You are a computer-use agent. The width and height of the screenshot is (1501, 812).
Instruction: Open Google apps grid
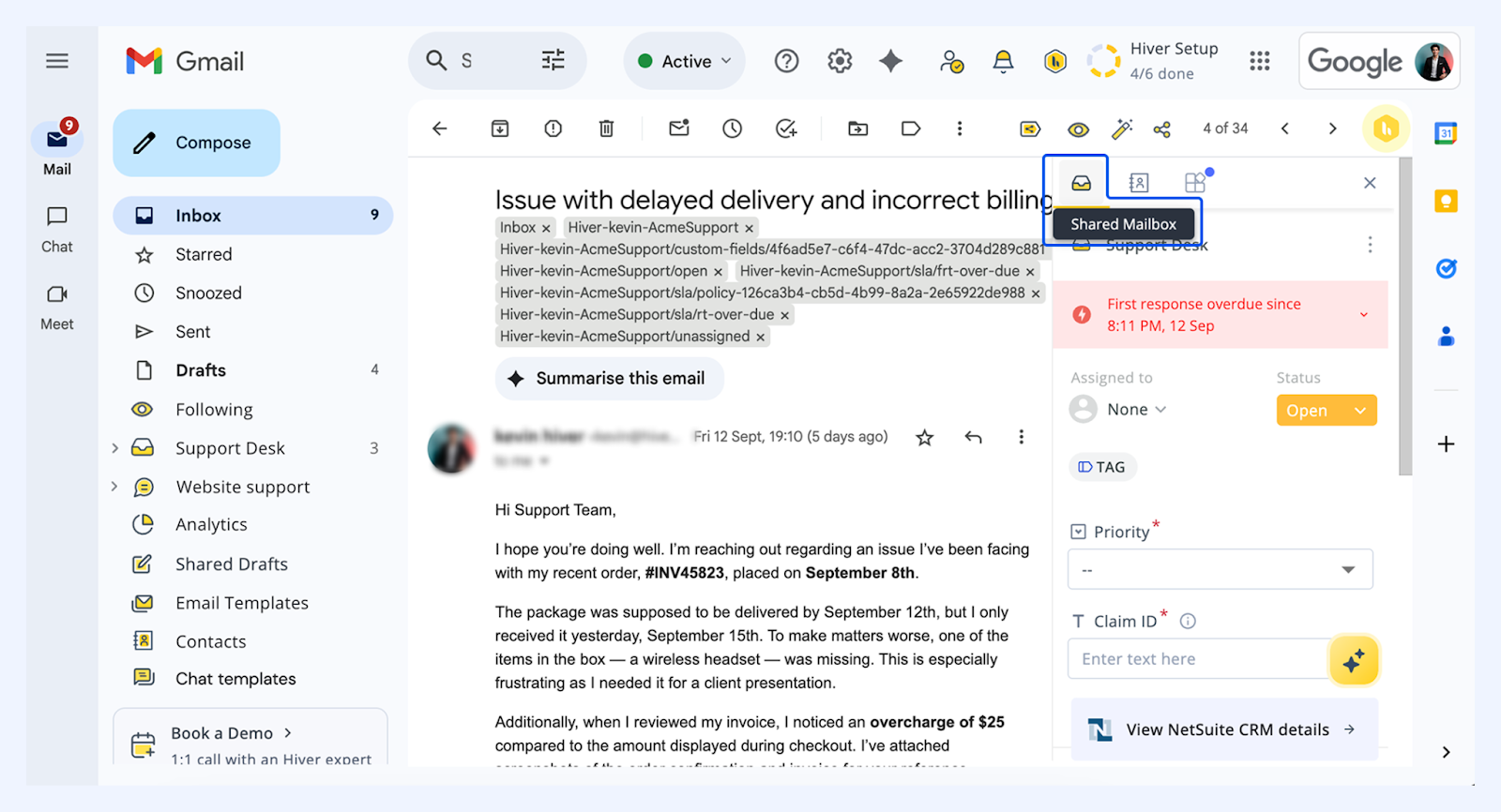(x=1260, y=61)
